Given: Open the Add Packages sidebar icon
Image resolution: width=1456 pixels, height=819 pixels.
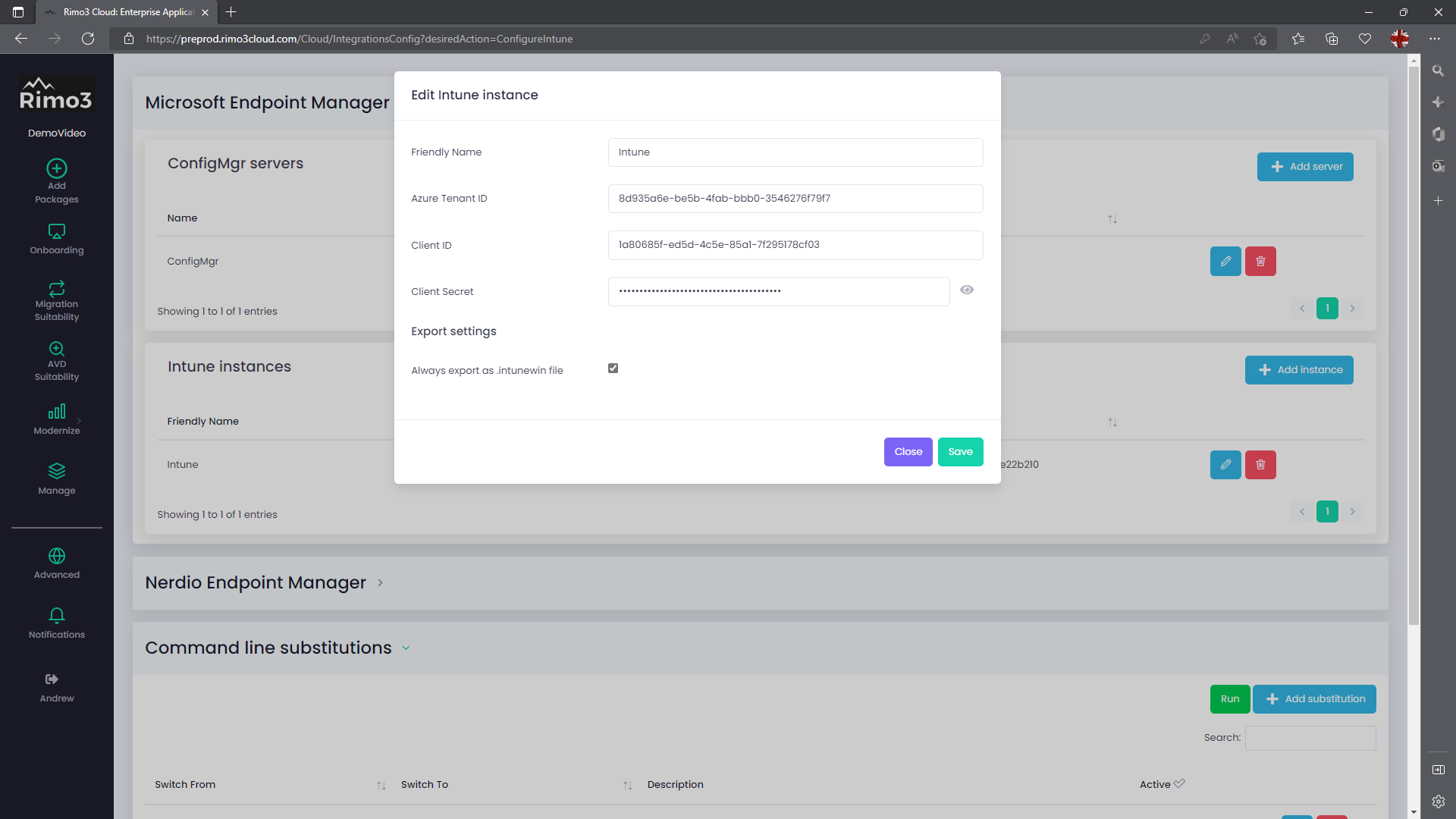Looking at the screenshot, I should [57, 168].
